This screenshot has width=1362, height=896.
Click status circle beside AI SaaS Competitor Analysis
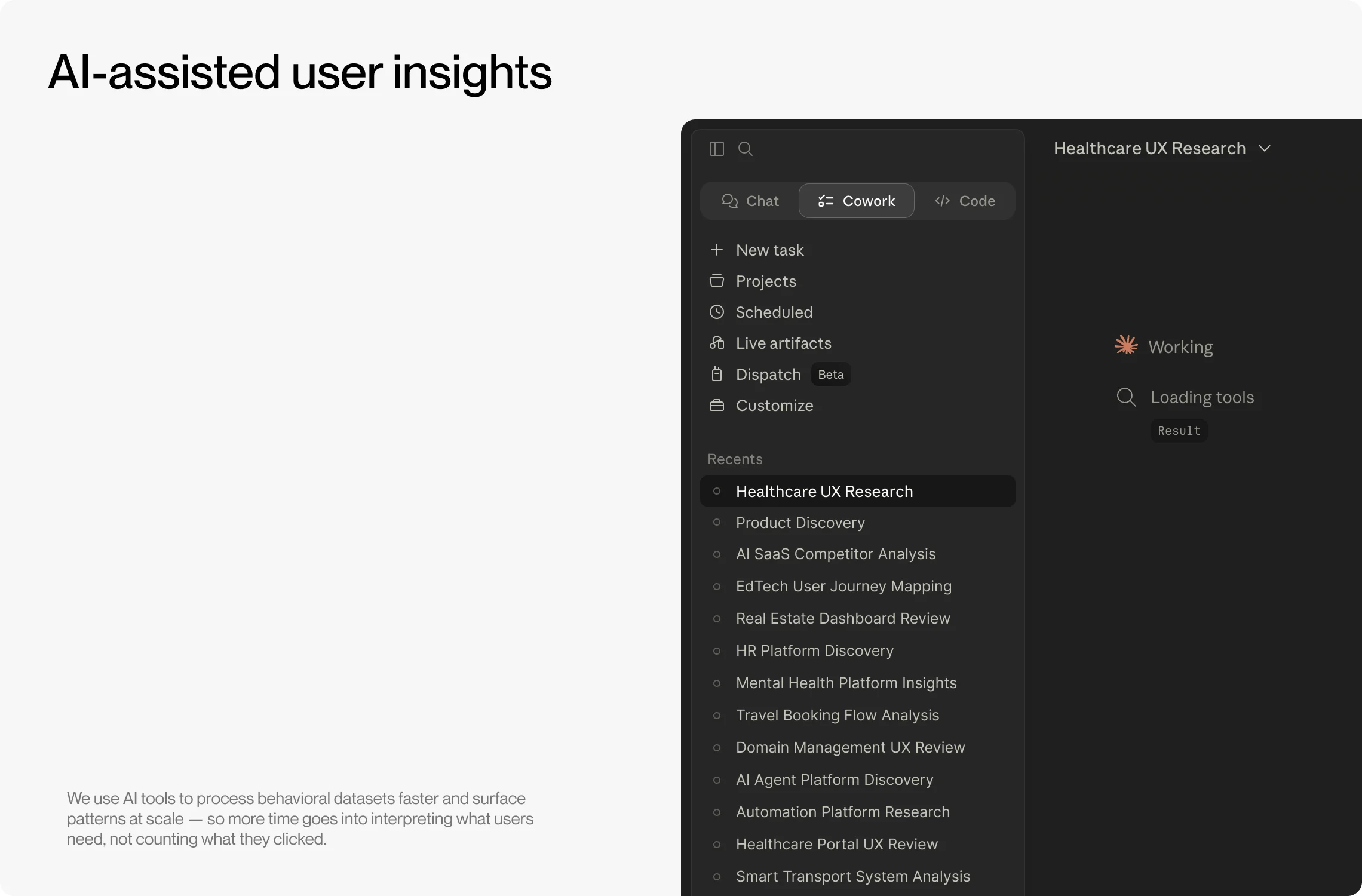[x=717, y=554]
